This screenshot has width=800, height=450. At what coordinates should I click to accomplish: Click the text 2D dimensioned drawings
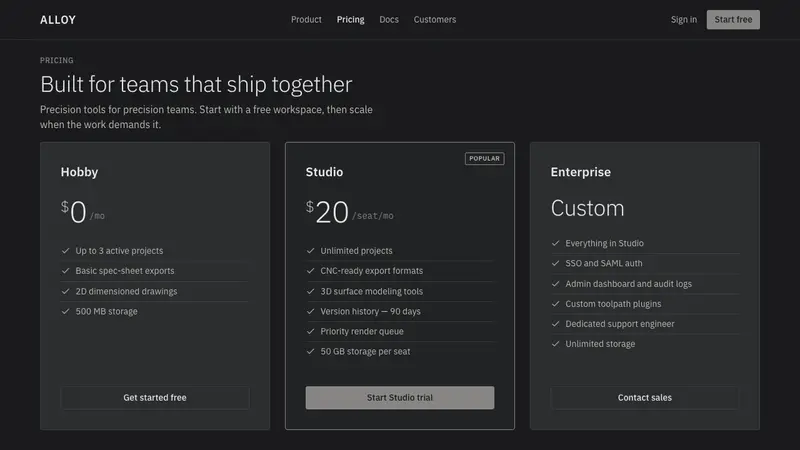[x=127, y=291]
